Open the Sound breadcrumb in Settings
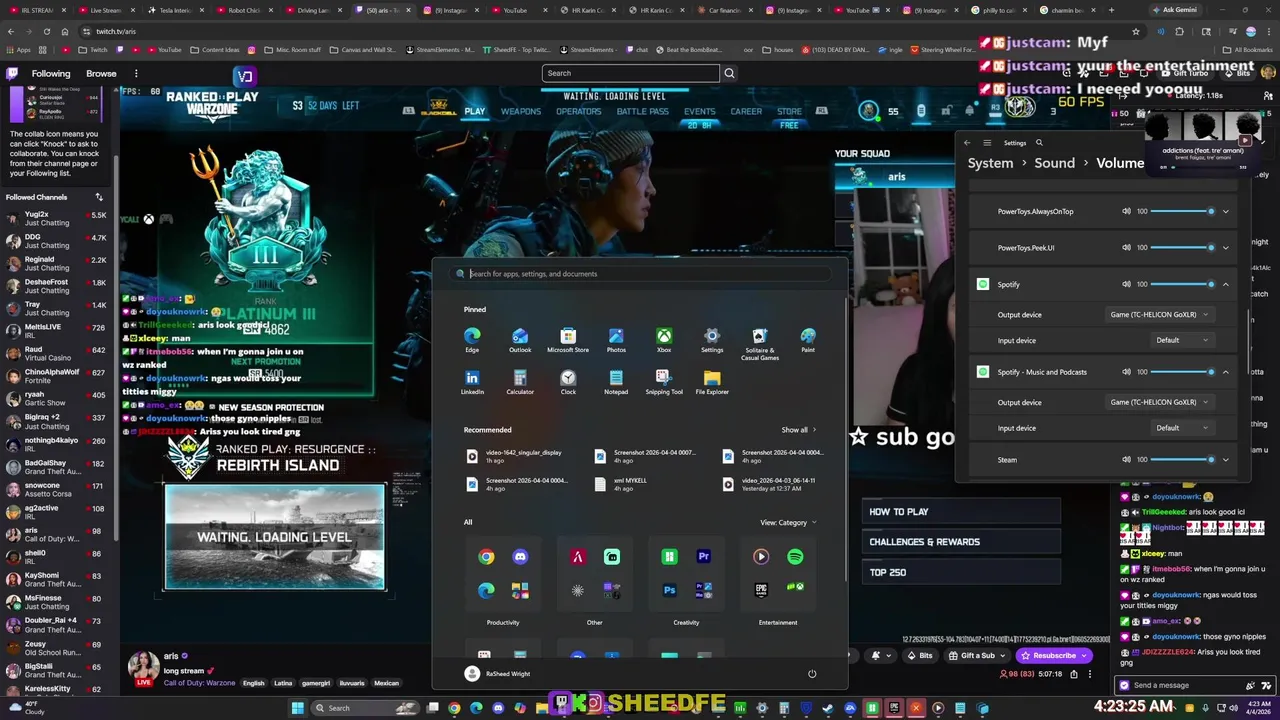 coord(1054,163)
